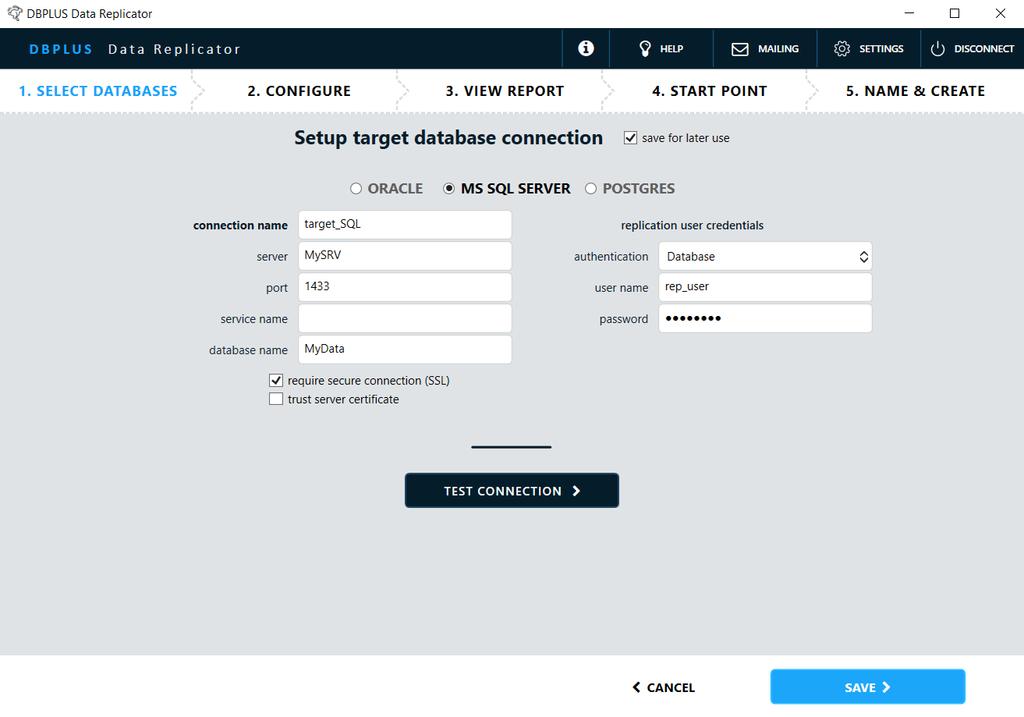Toggle save for later use checkbox

pos(630,138)
